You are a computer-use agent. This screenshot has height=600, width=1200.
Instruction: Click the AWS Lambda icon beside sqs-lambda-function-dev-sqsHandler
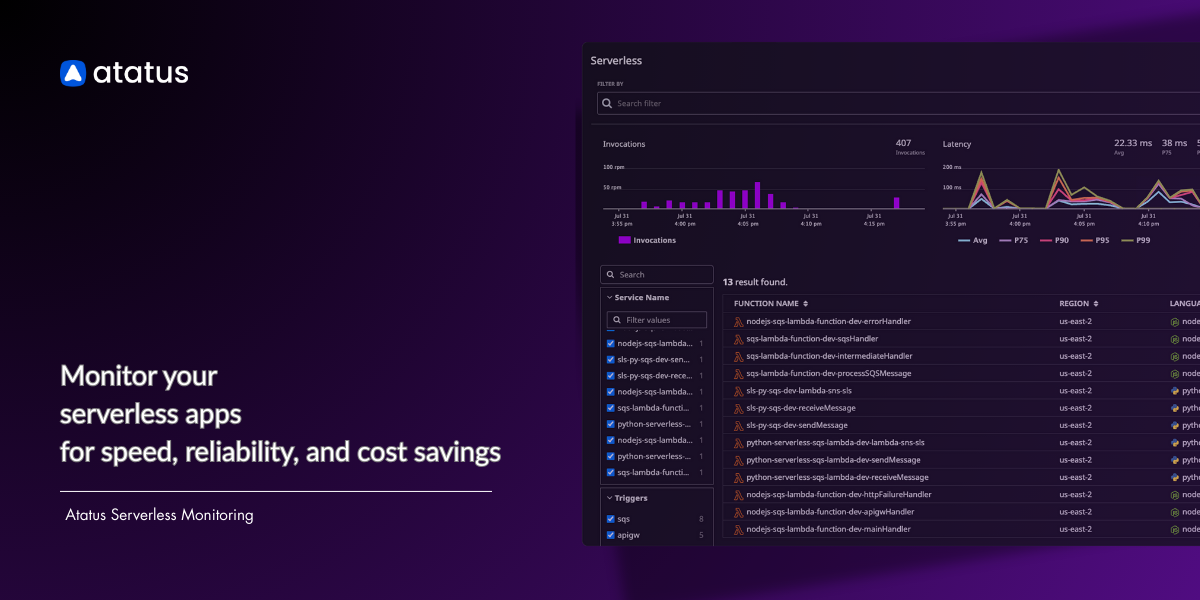pos(738,339)
